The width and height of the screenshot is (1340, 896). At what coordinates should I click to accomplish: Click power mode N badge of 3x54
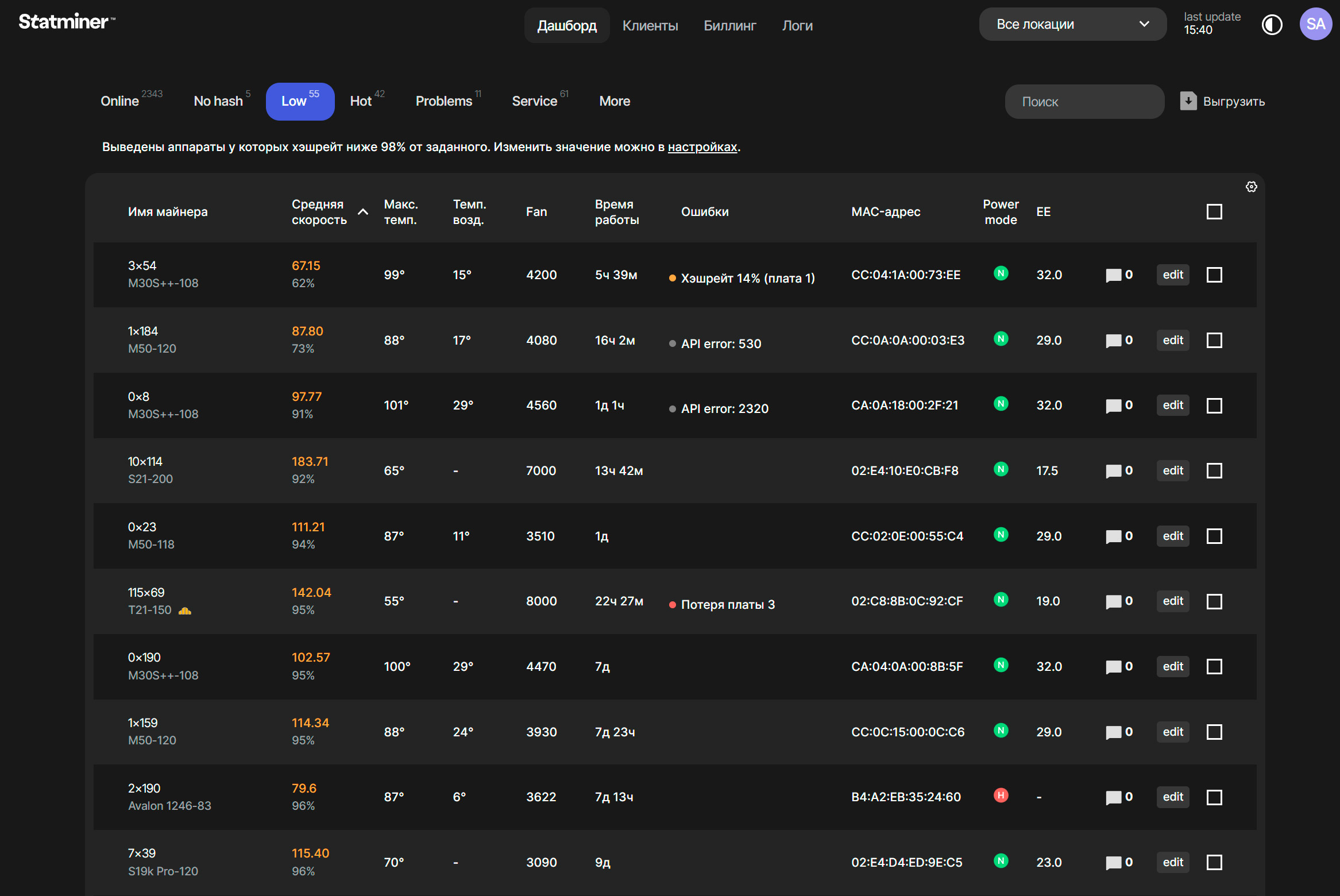[1001, 273]
